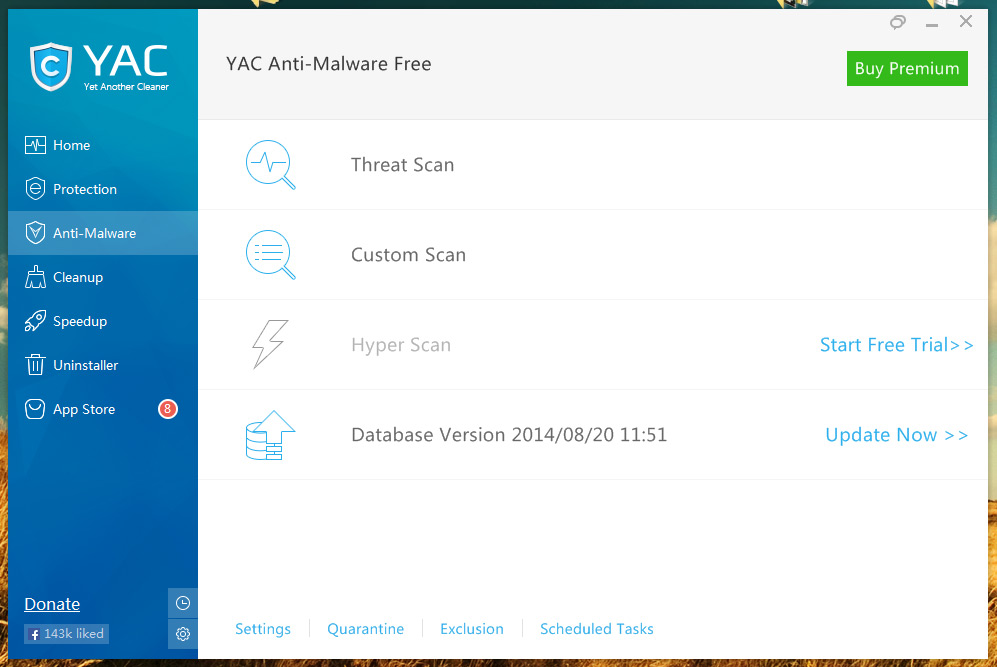This screenshot has height=667, width=997.
Task: Click the Custom Scan list magnifier icon
Action: pos(270,254)
